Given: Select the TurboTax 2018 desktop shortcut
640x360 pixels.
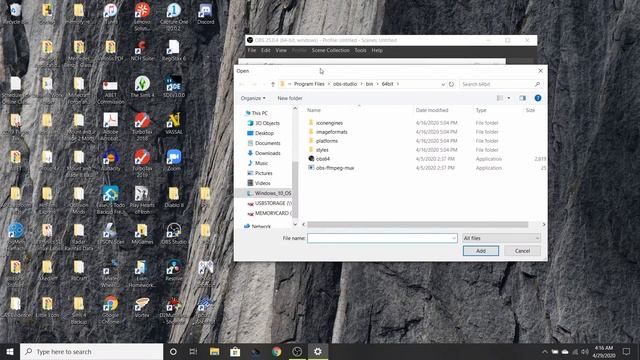Looking at the screenshot, I should [142, 127].
